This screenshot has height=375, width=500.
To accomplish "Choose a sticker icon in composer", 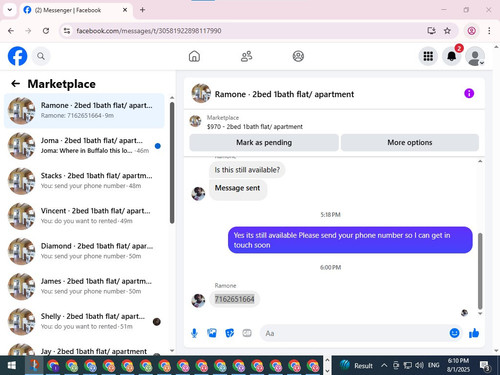I will click(x=230, y=333).
